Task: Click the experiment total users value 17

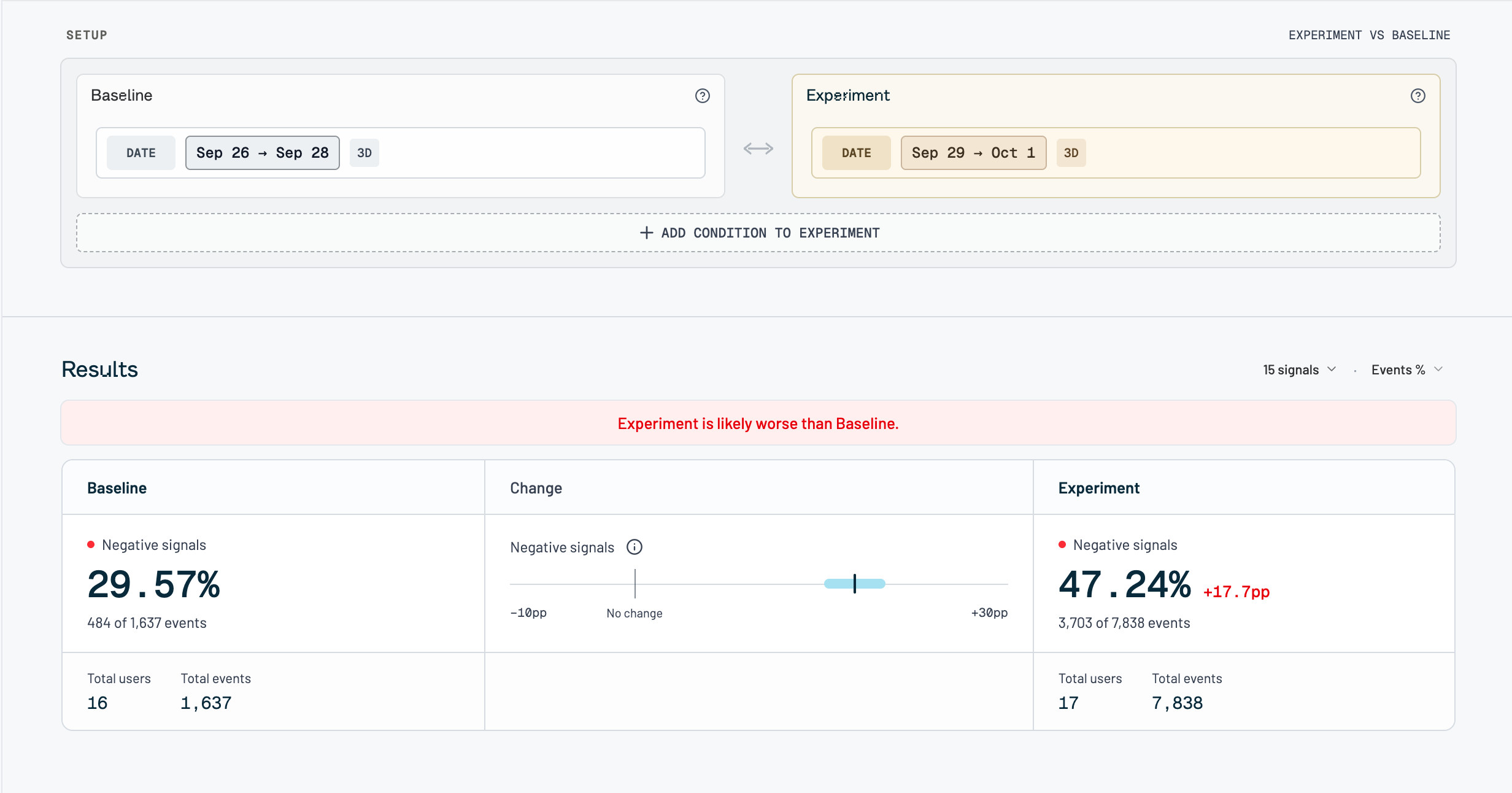Action: (1068, 703)
